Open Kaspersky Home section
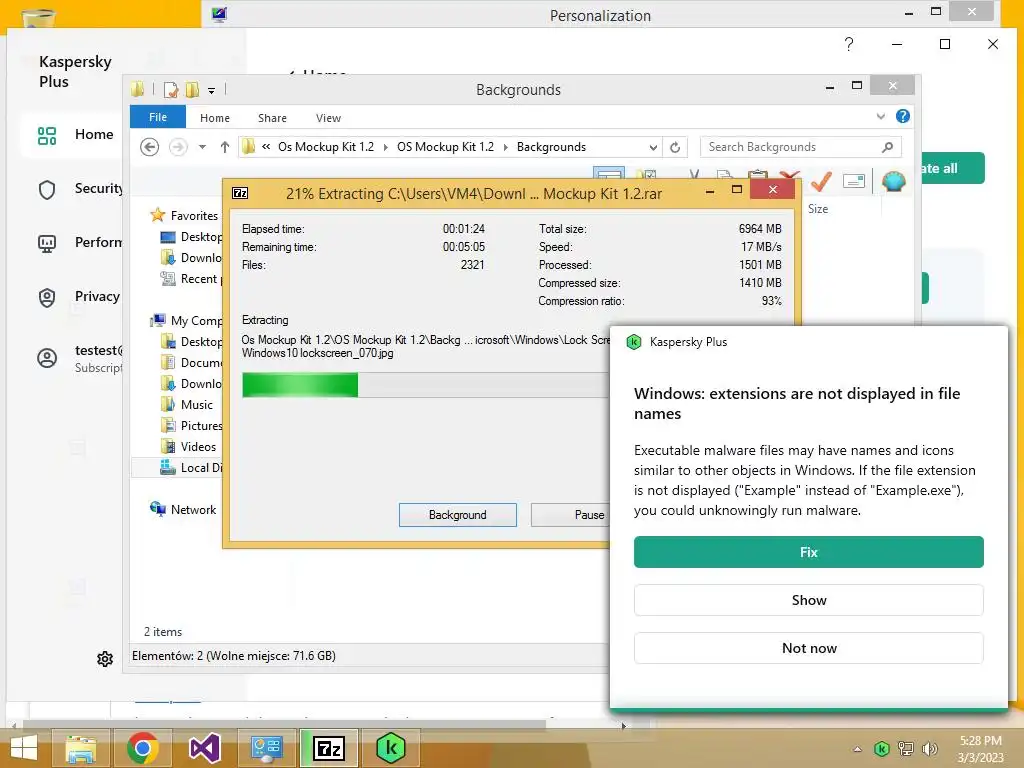The width and height of the screenshot is (1024, 768). point(75,135)
